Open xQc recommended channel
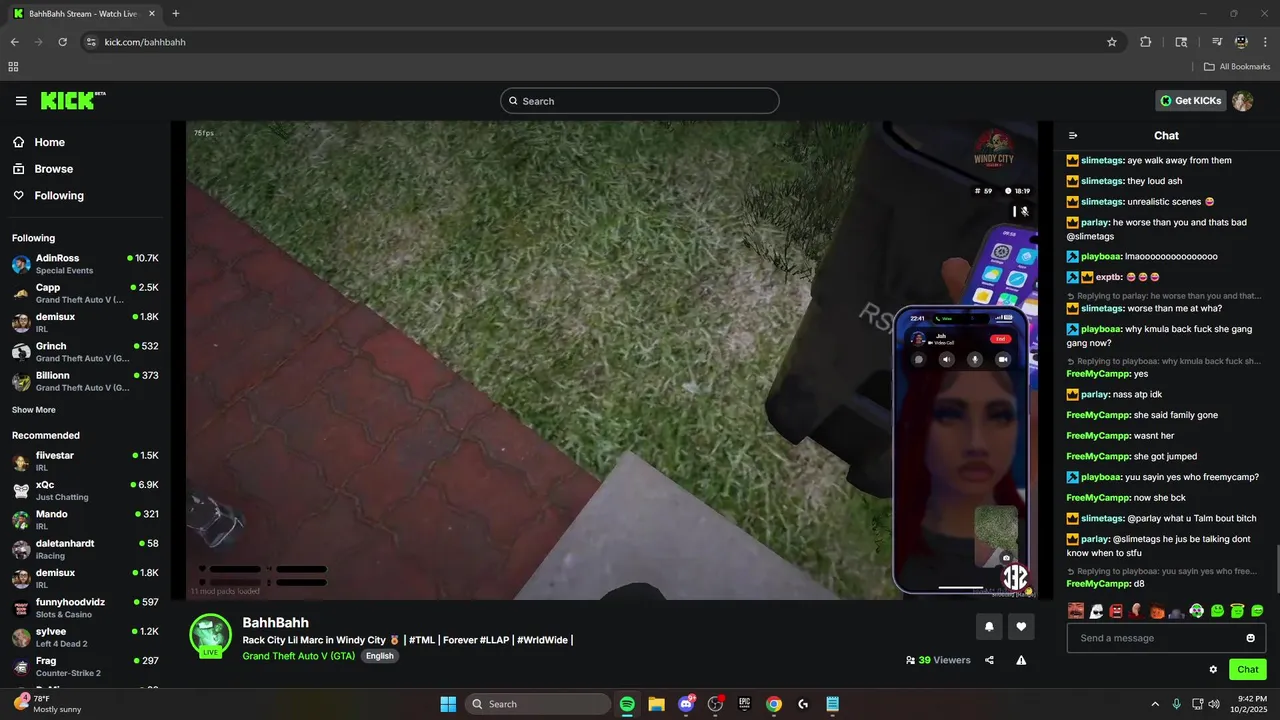Screen dimensions: 1280x720 (85, 490)
